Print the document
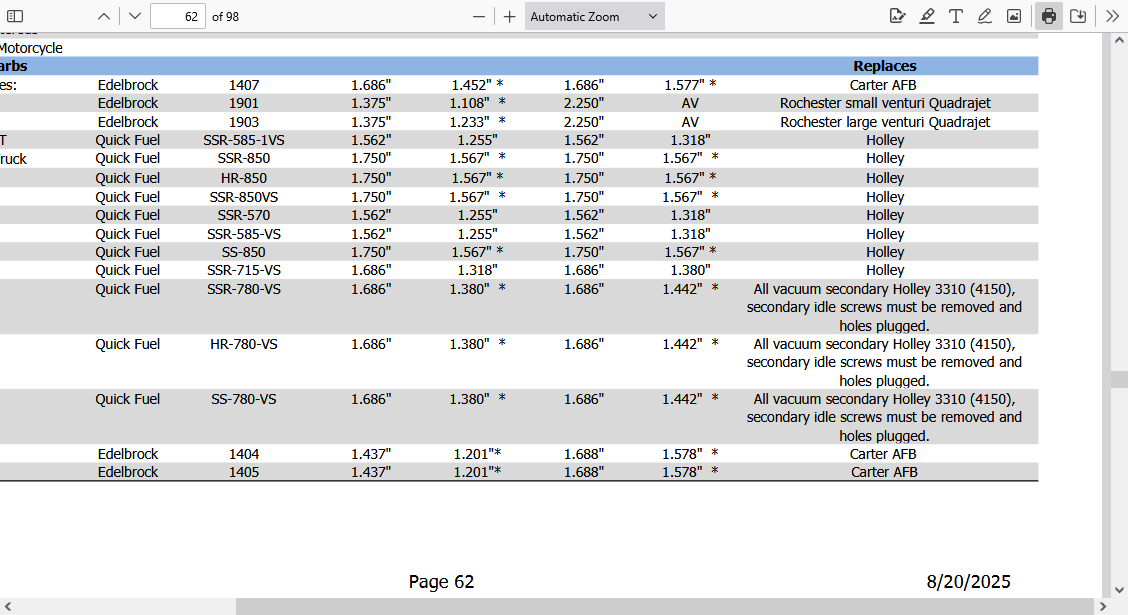 [x=1049, y=17]
